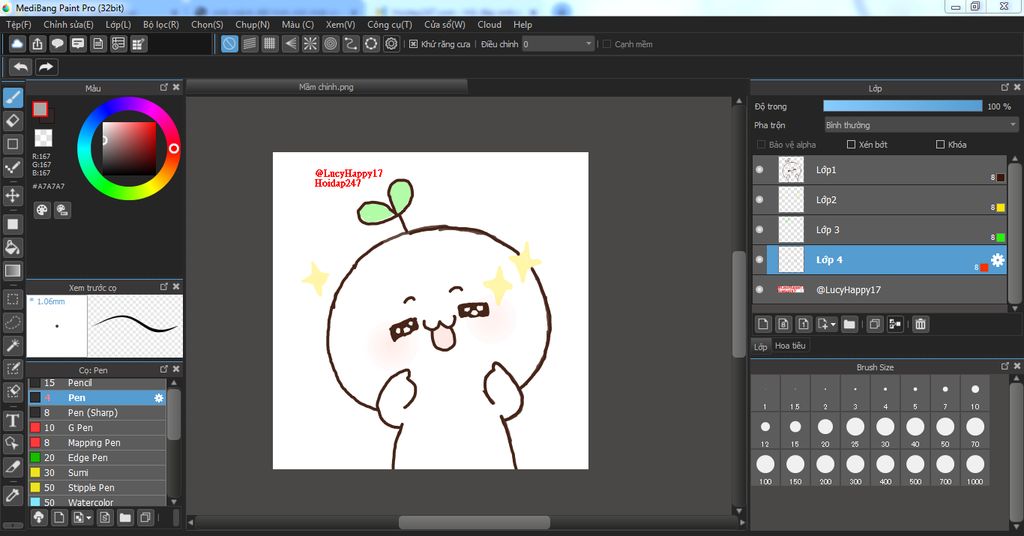This screenshot has width=1024, height=536.
Task: Select the Lớp2 layer row
Action: pos(880,200)
